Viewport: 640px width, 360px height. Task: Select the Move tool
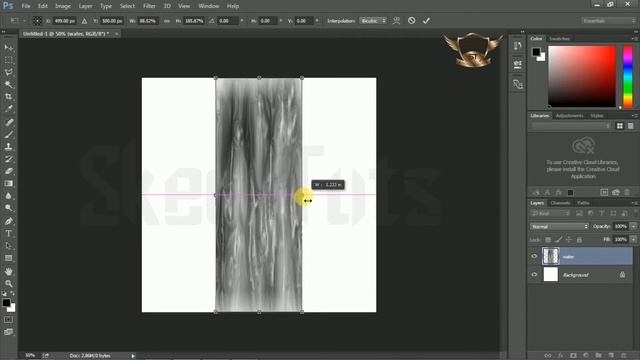[x=9, y=48]
